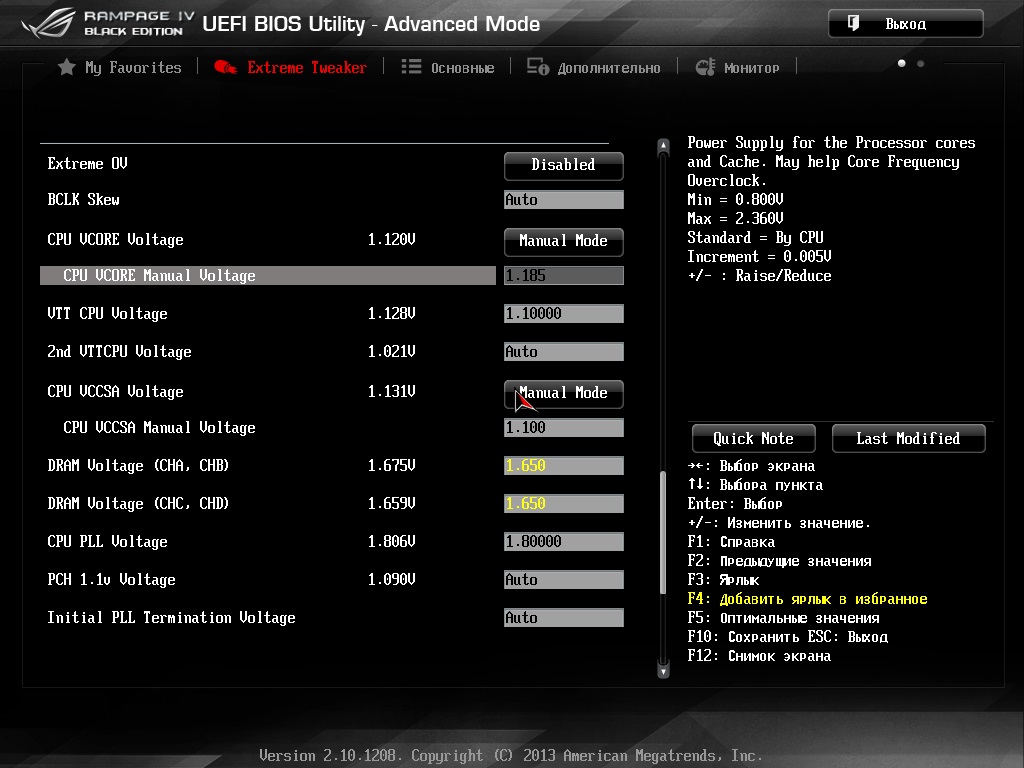The image size is (1024, 768).
Task: Click the F1 Справка hint
Action: tap(731, 542)
